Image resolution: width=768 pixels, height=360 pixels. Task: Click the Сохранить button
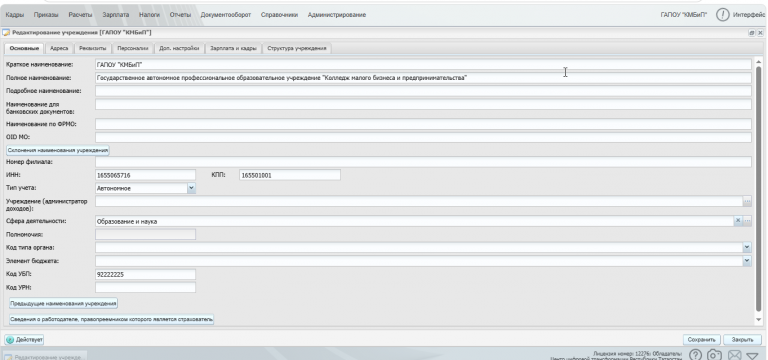pyautogui.click(x=702, y=339)
